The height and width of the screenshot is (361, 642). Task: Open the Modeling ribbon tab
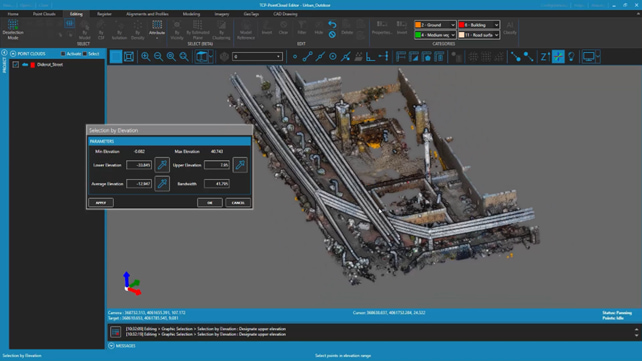pyautogui.click(x=191, y=14)
